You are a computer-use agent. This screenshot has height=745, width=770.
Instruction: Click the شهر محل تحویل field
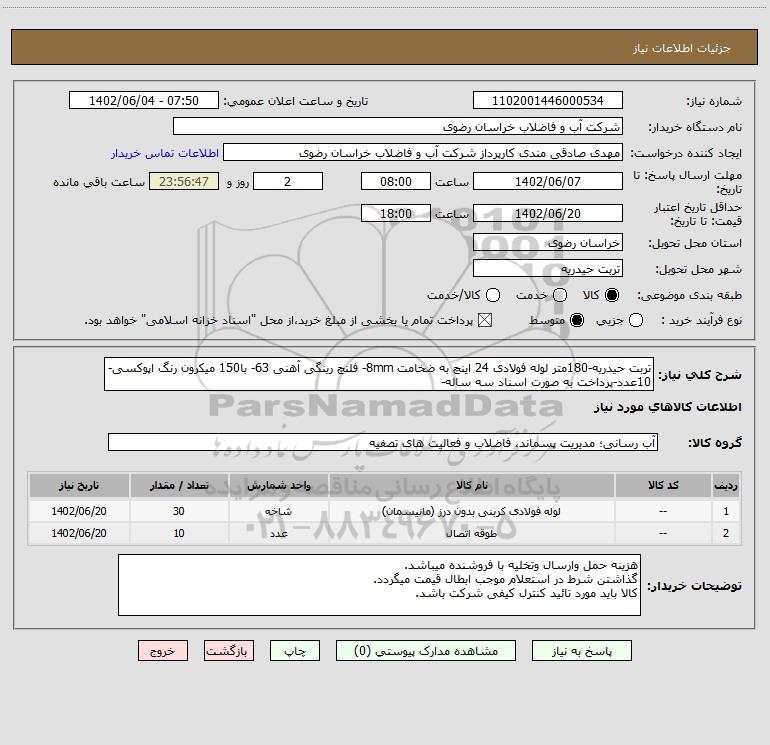tap(548, 268)
